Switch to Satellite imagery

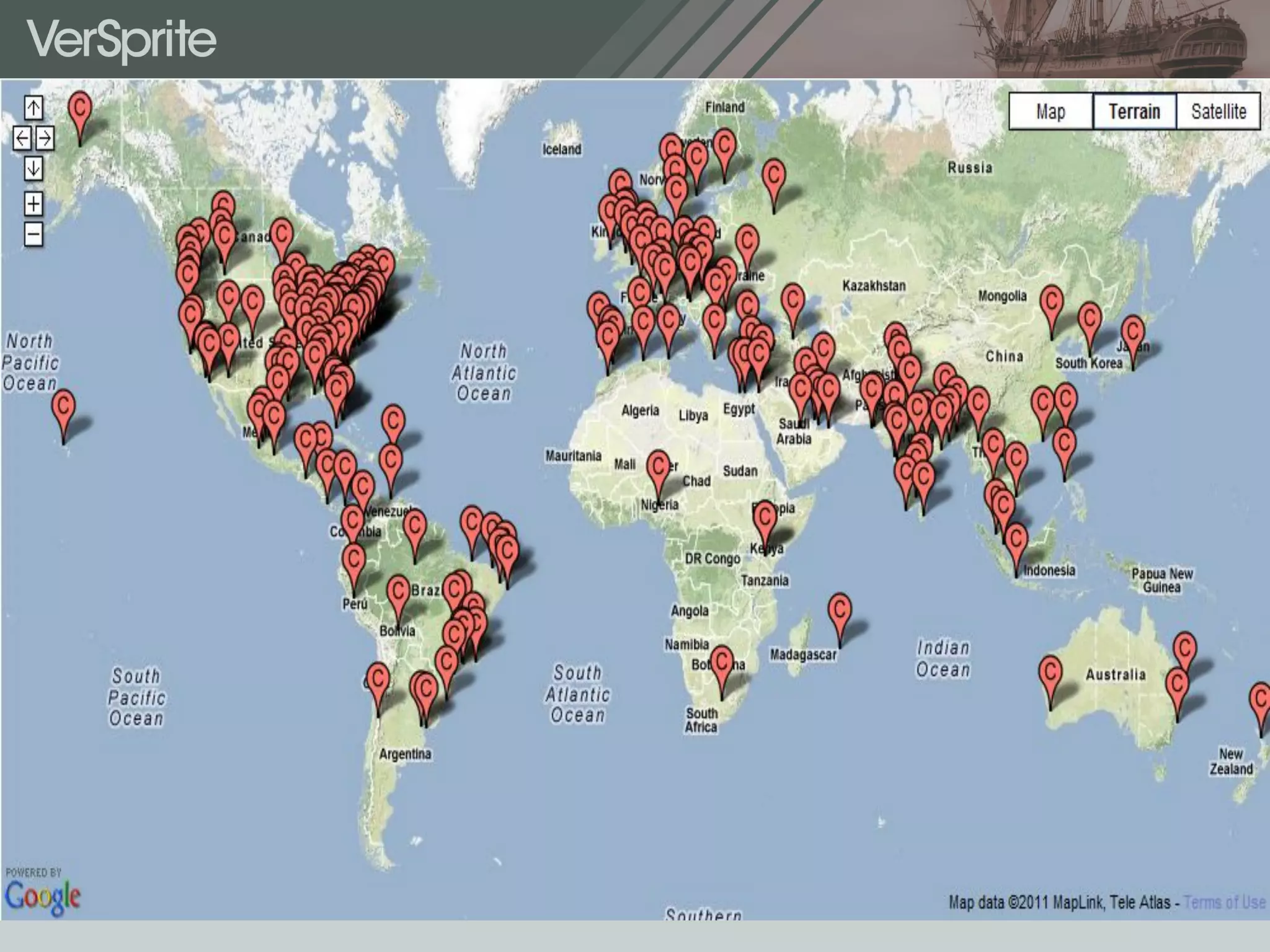(1218, 112)
